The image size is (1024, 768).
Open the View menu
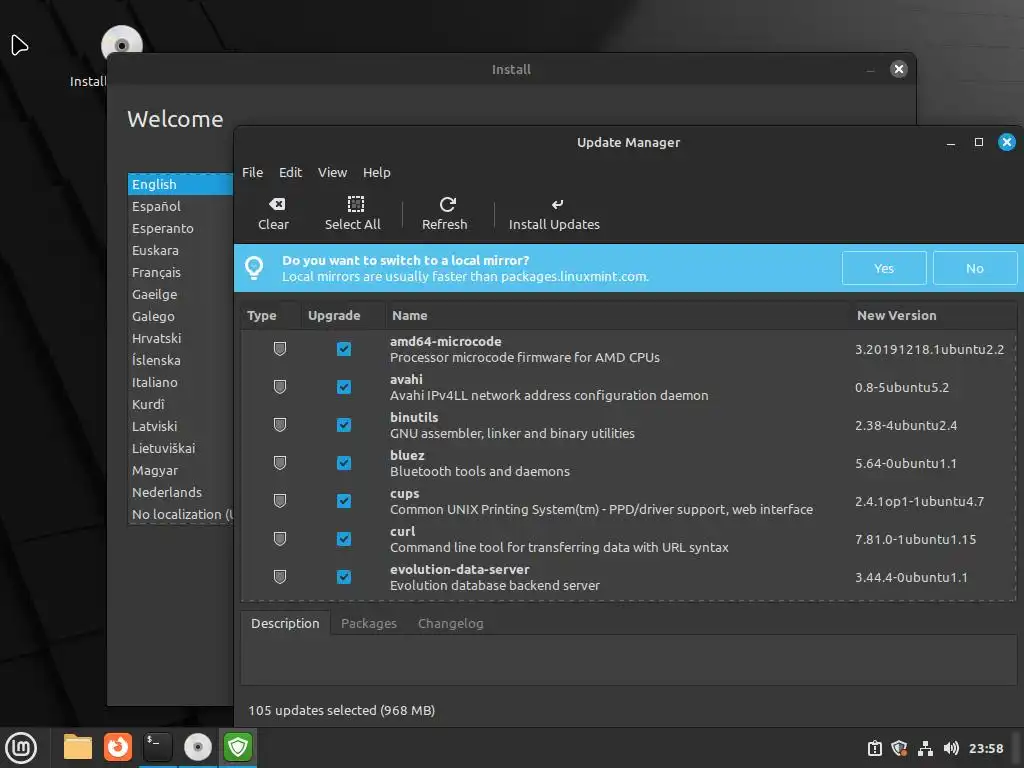click(x=332, y=172)
